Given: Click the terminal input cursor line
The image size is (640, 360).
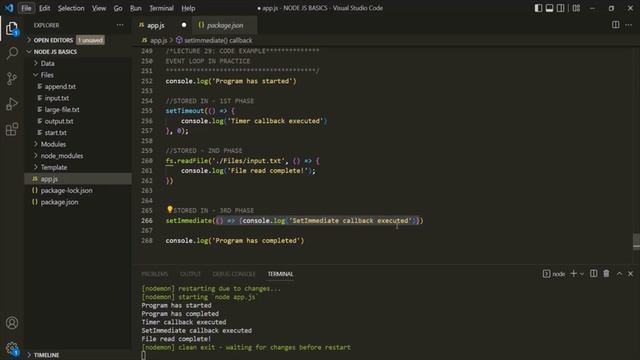Looking at the screenshot, I should click(143, 356).
